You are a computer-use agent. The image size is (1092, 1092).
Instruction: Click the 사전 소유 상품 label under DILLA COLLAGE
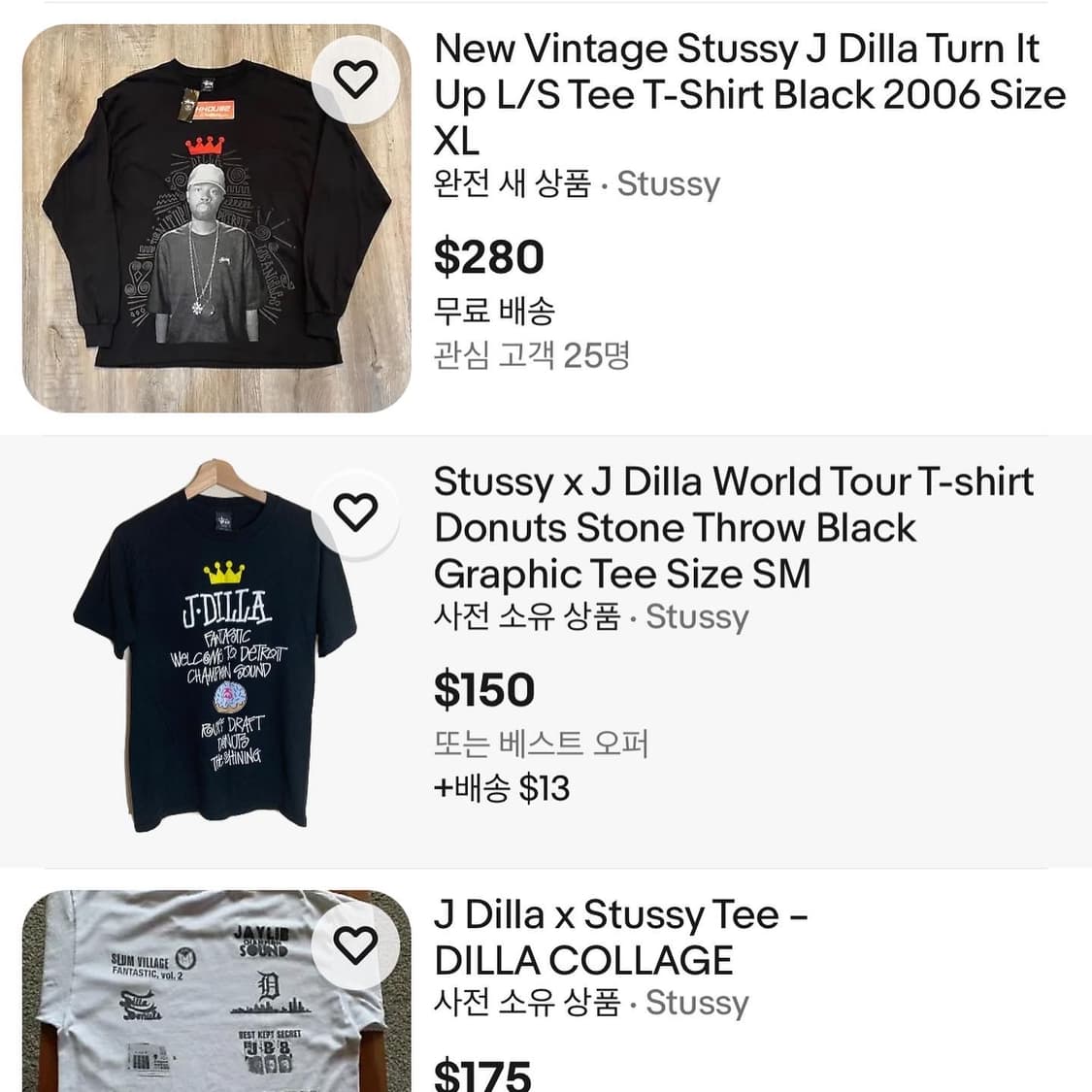pos(526,1003)
